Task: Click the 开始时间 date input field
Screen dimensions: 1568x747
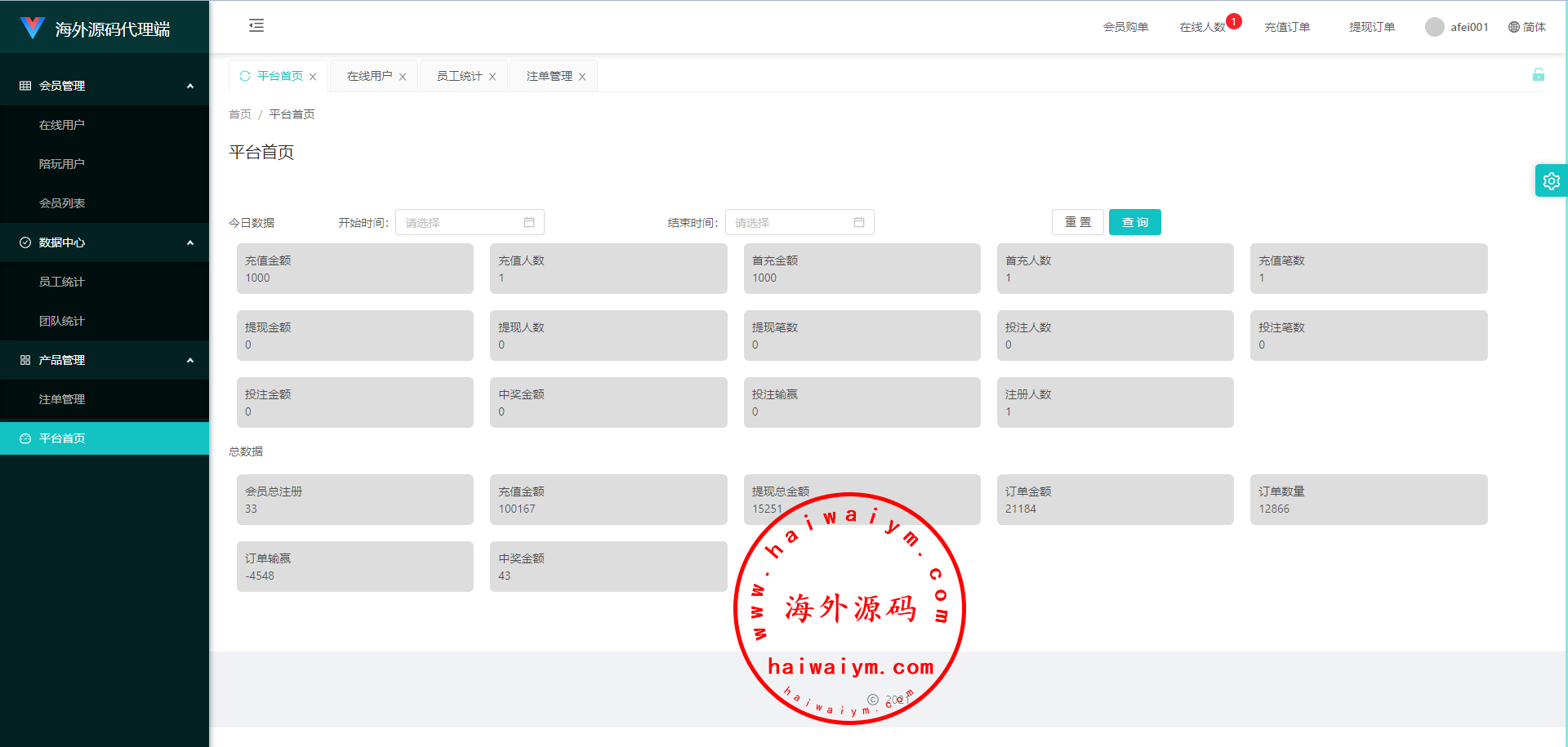Action: 461,222
